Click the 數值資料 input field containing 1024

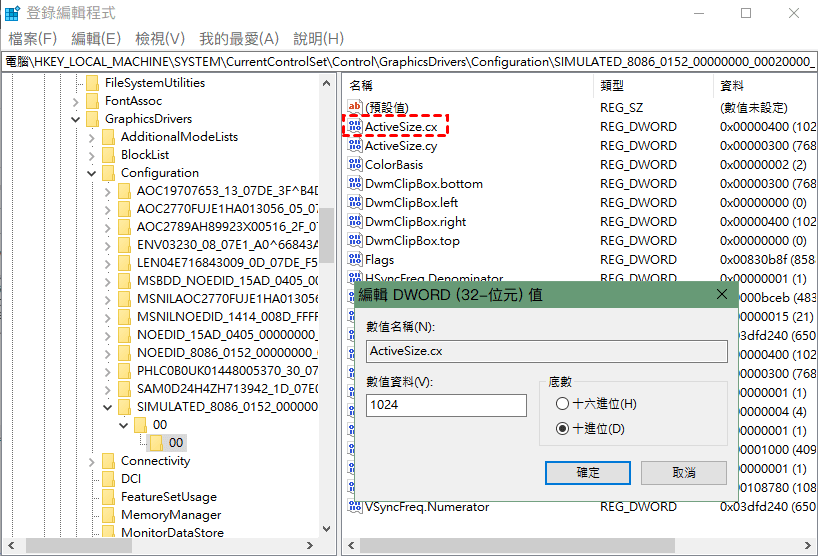(x=447, y=405)
